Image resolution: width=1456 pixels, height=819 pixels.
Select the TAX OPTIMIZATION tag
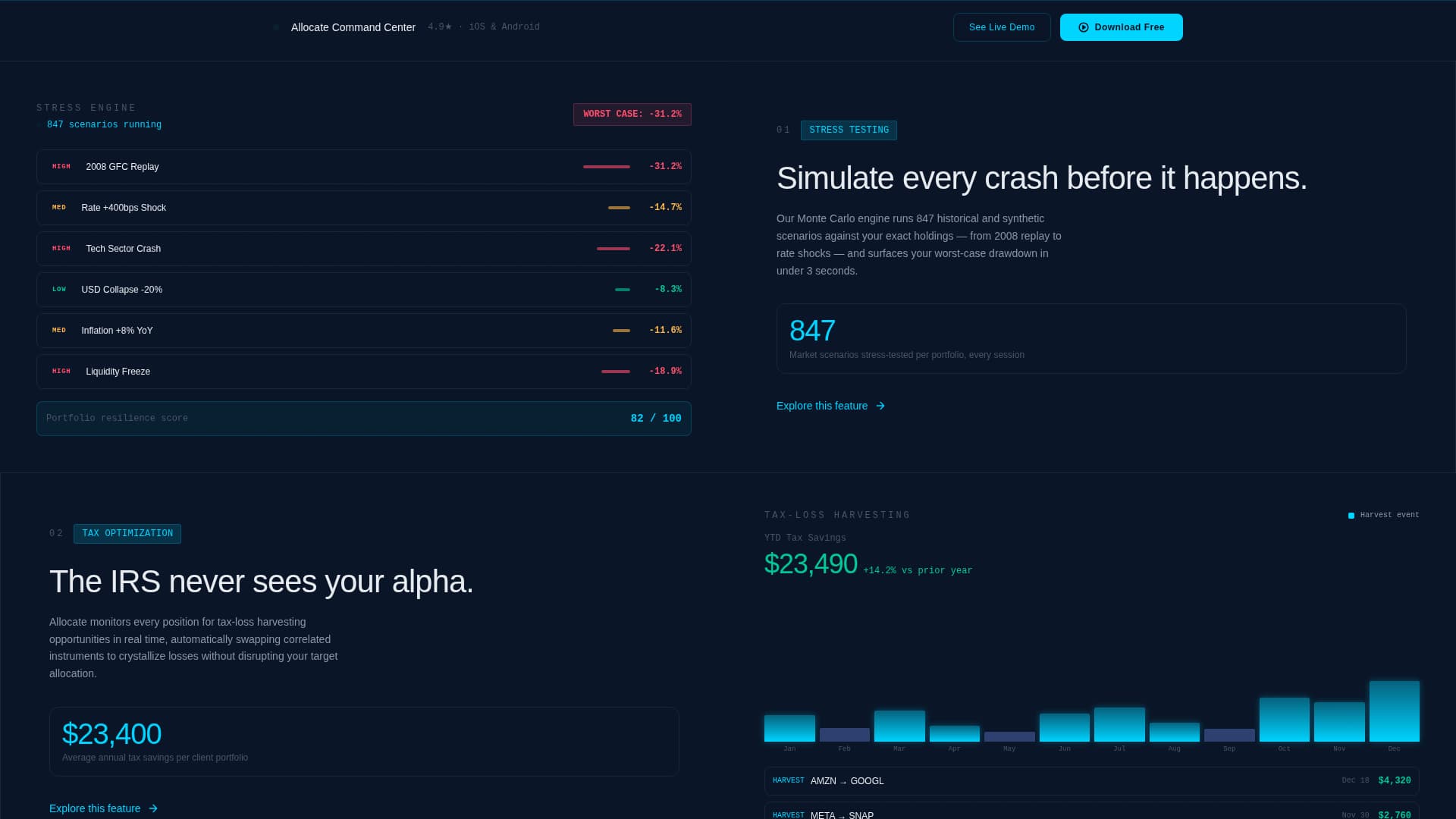pos(127,534)
